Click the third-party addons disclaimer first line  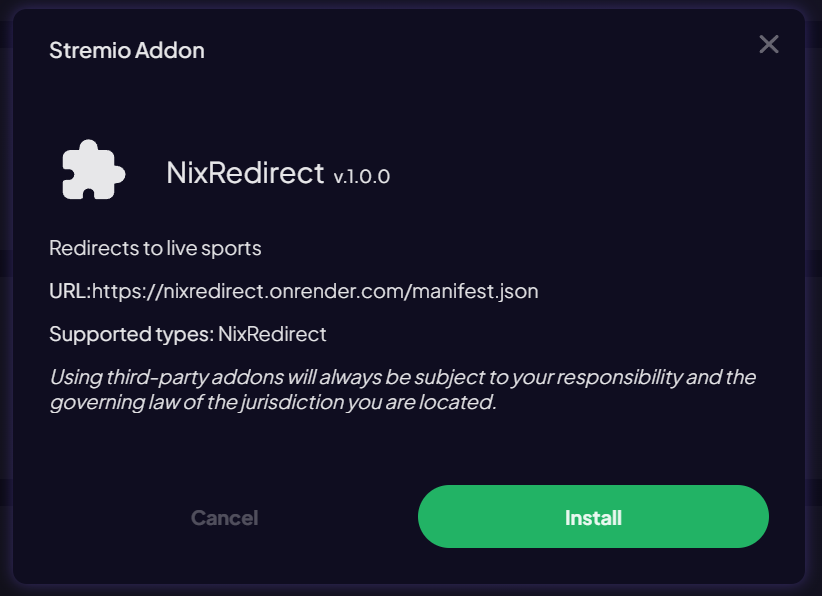click(x=402, y=377)
